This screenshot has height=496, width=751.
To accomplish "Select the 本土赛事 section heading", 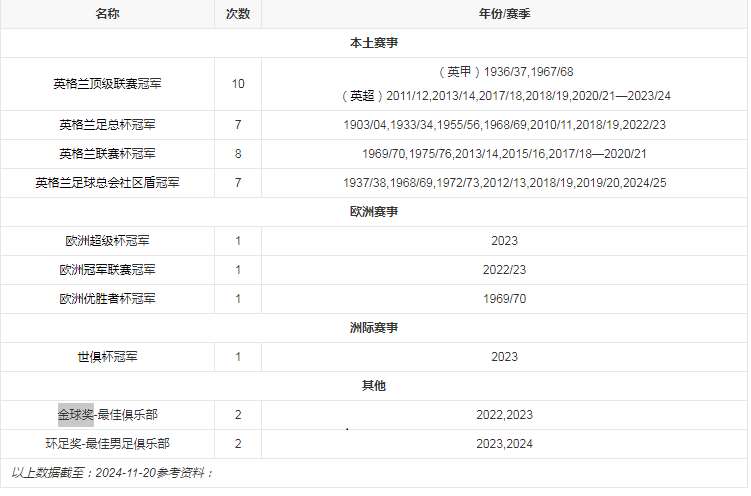I will (374, 43).
